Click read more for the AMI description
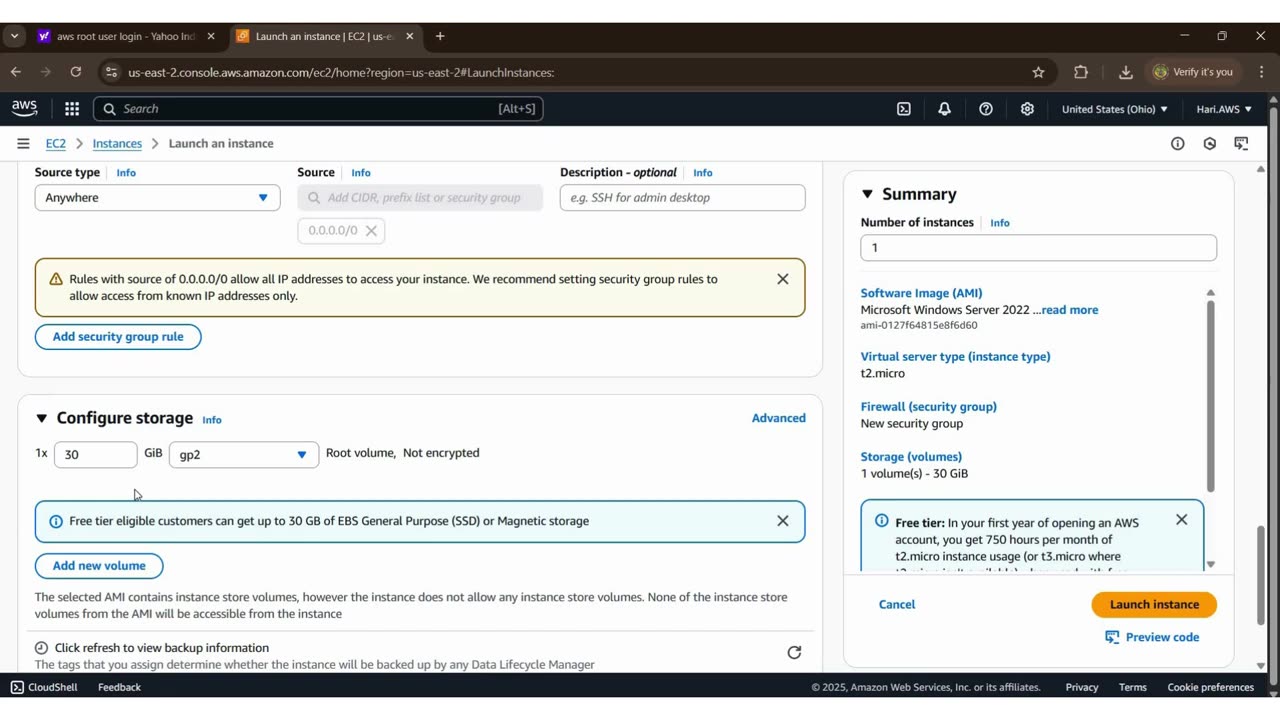The image size is (1280, 720). (1070, 310)
